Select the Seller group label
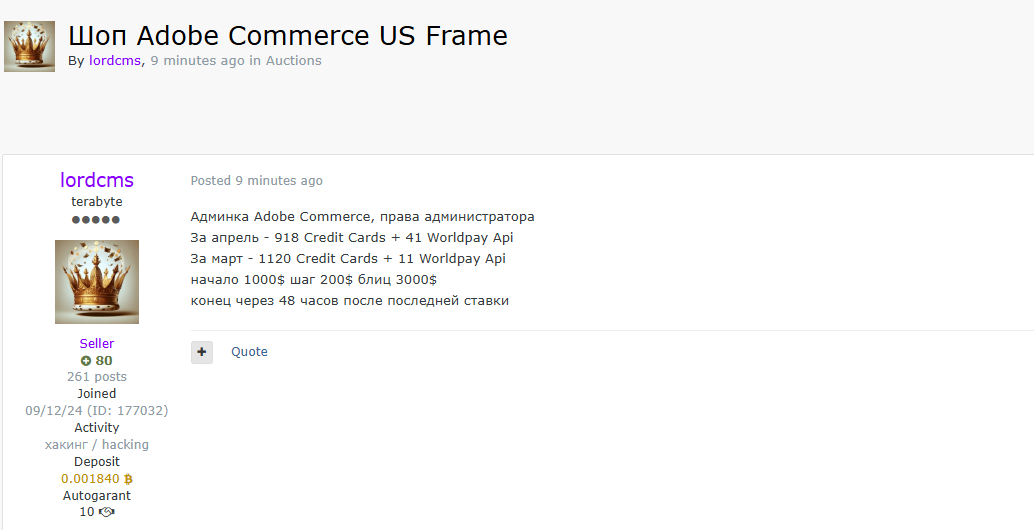 pyautogui.click(x=97, y=343)
